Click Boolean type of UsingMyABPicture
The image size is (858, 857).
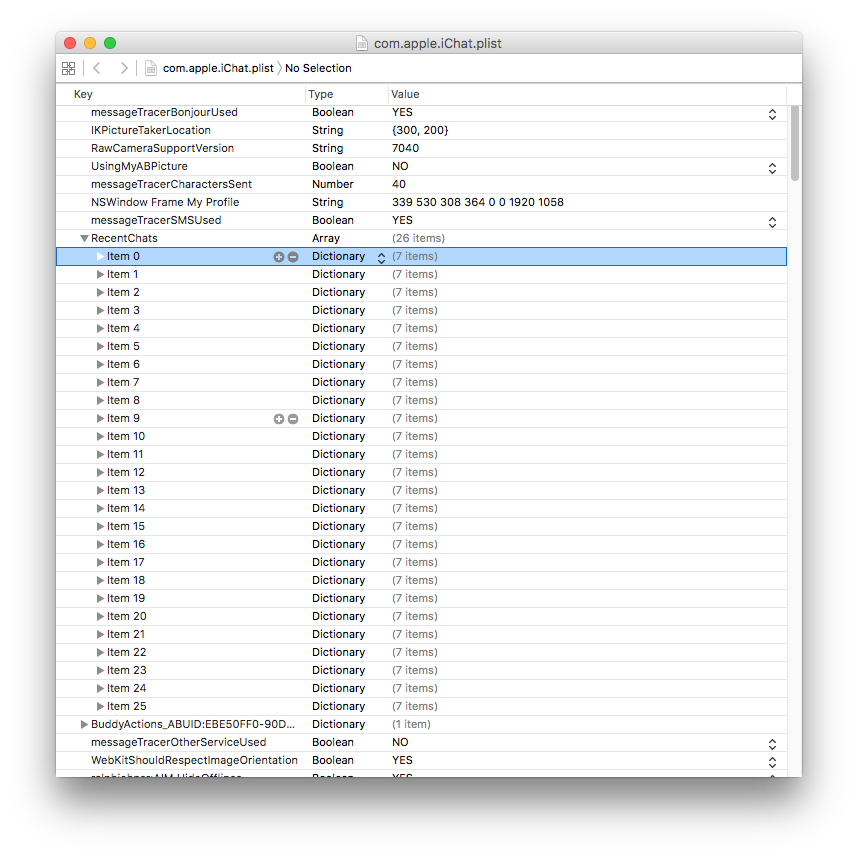(x=333, y=166)
